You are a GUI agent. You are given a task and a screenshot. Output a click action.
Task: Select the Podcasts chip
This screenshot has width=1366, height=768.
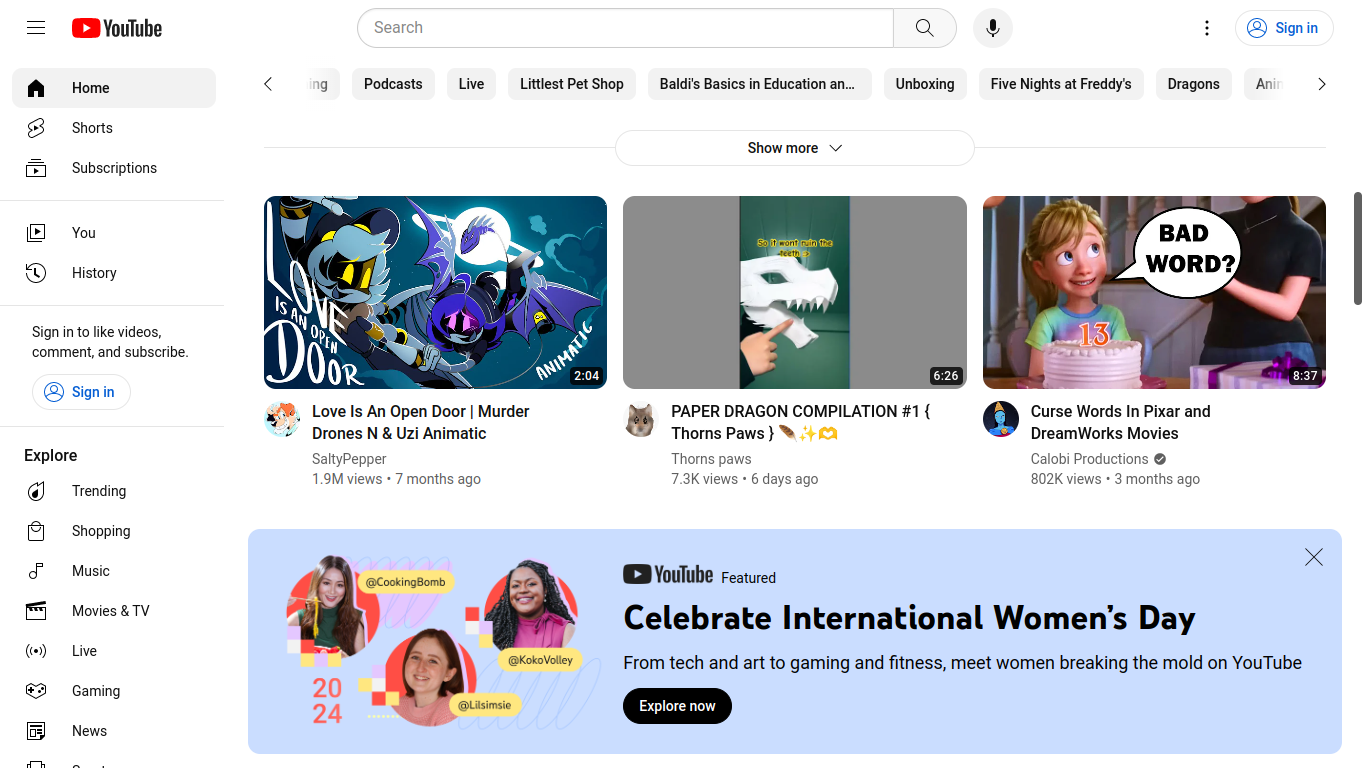(393, 84)
